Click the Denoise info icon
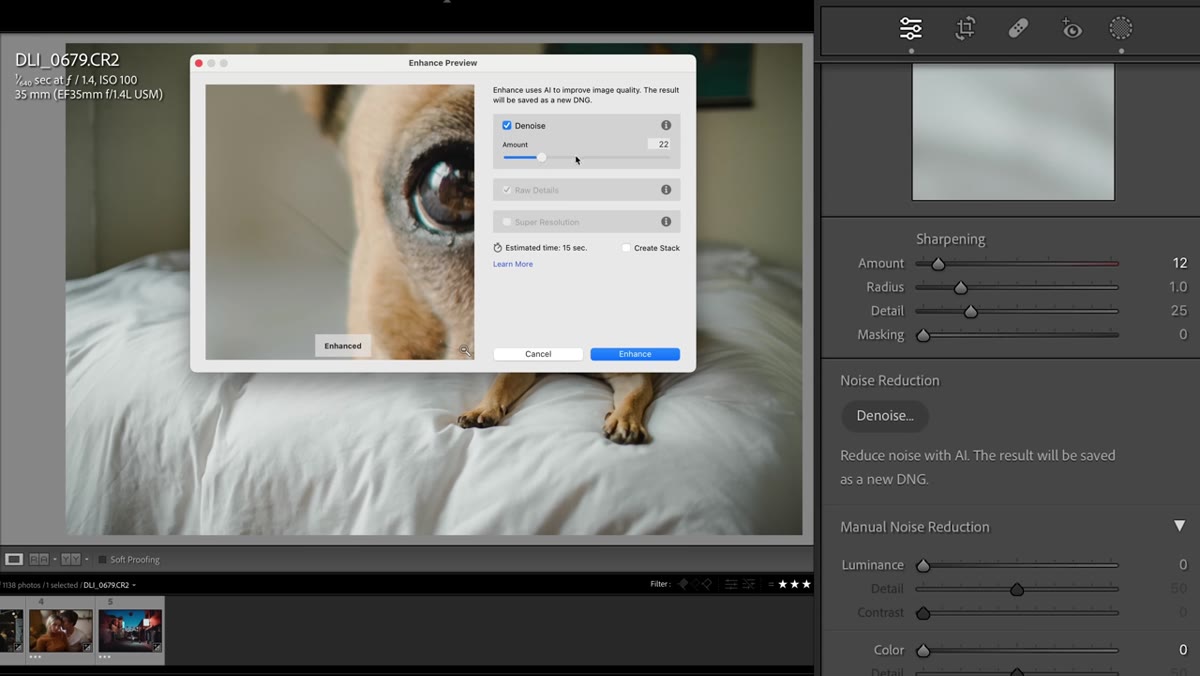 pos(666,125)
